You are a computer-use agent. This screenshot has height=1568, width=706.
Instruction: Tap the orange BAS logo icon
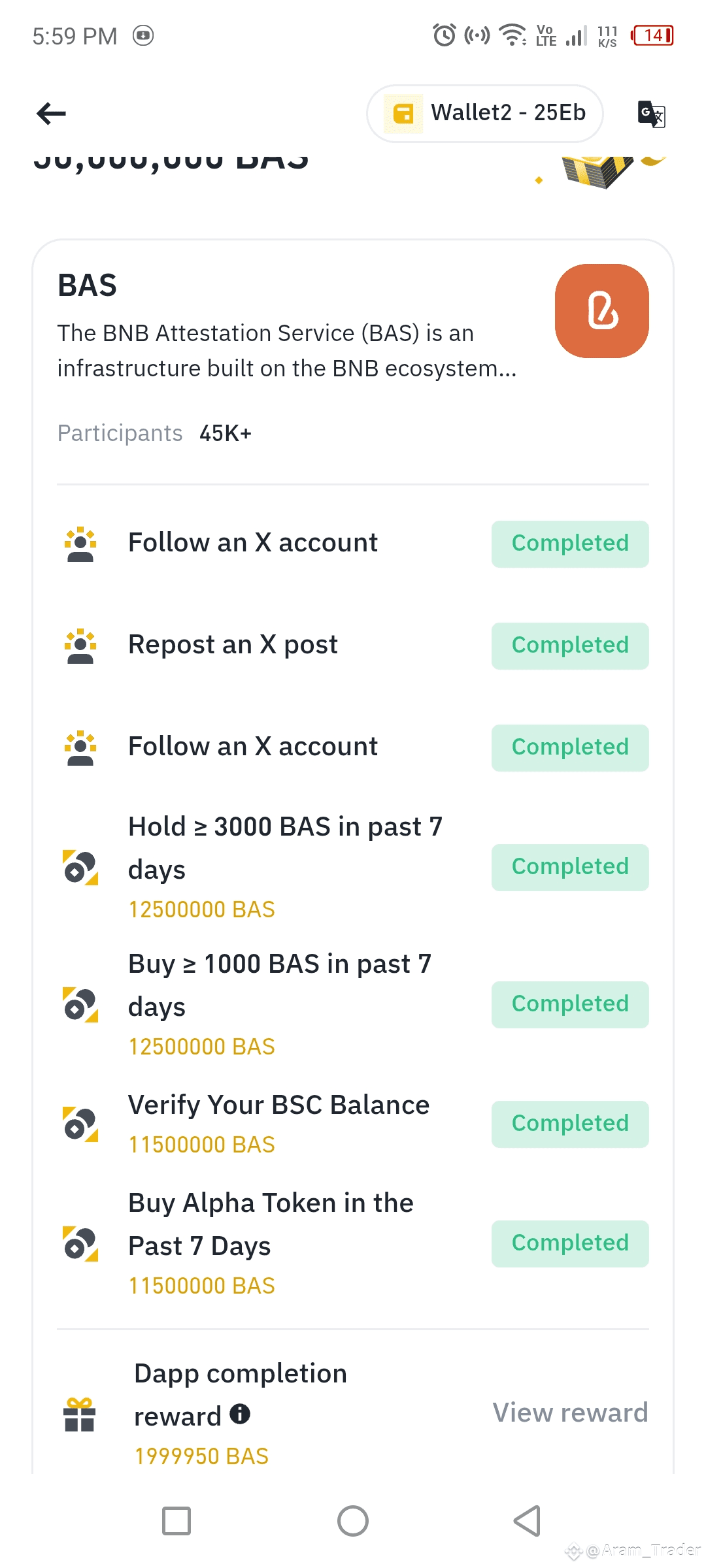(601, 311)
